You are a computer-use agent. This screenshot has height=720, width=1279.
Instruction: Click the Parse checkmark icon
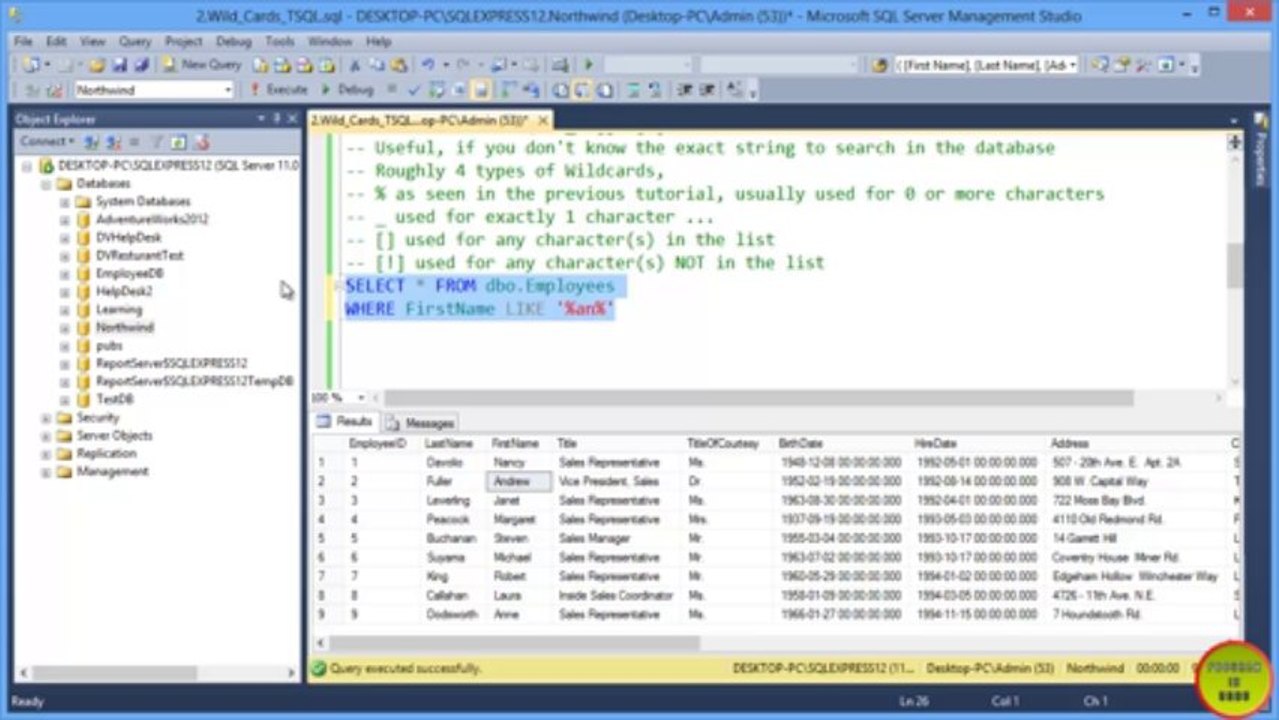point(413,90)
